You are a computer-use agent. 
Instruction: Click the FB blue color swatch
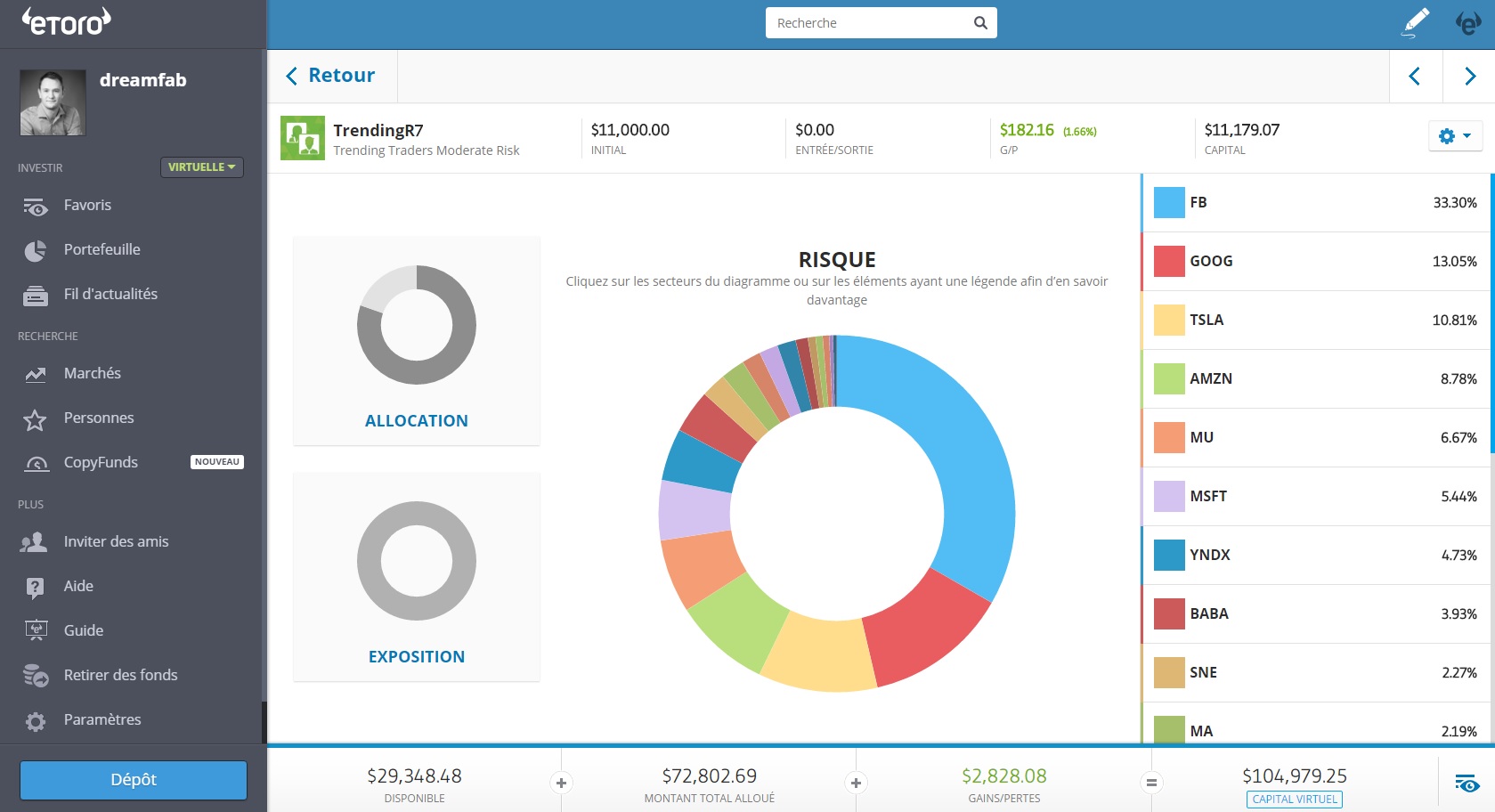coord(1169,203)
